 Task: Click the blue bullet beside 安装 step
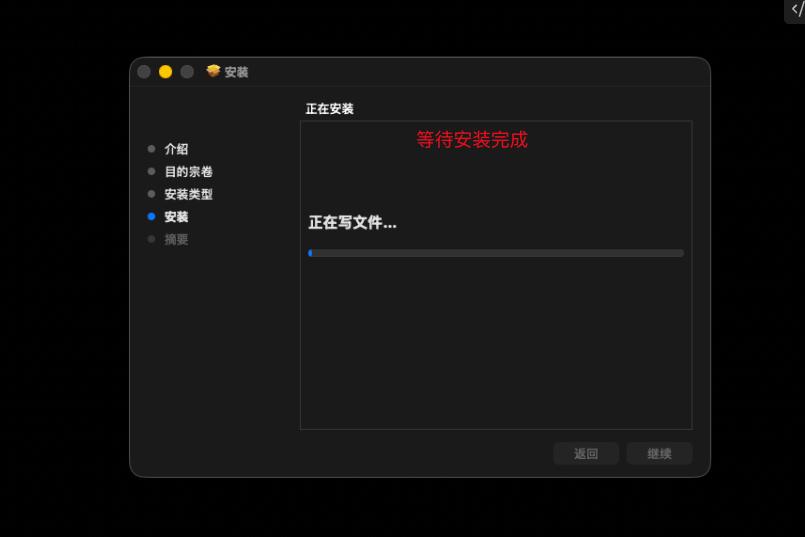point(151,217)
